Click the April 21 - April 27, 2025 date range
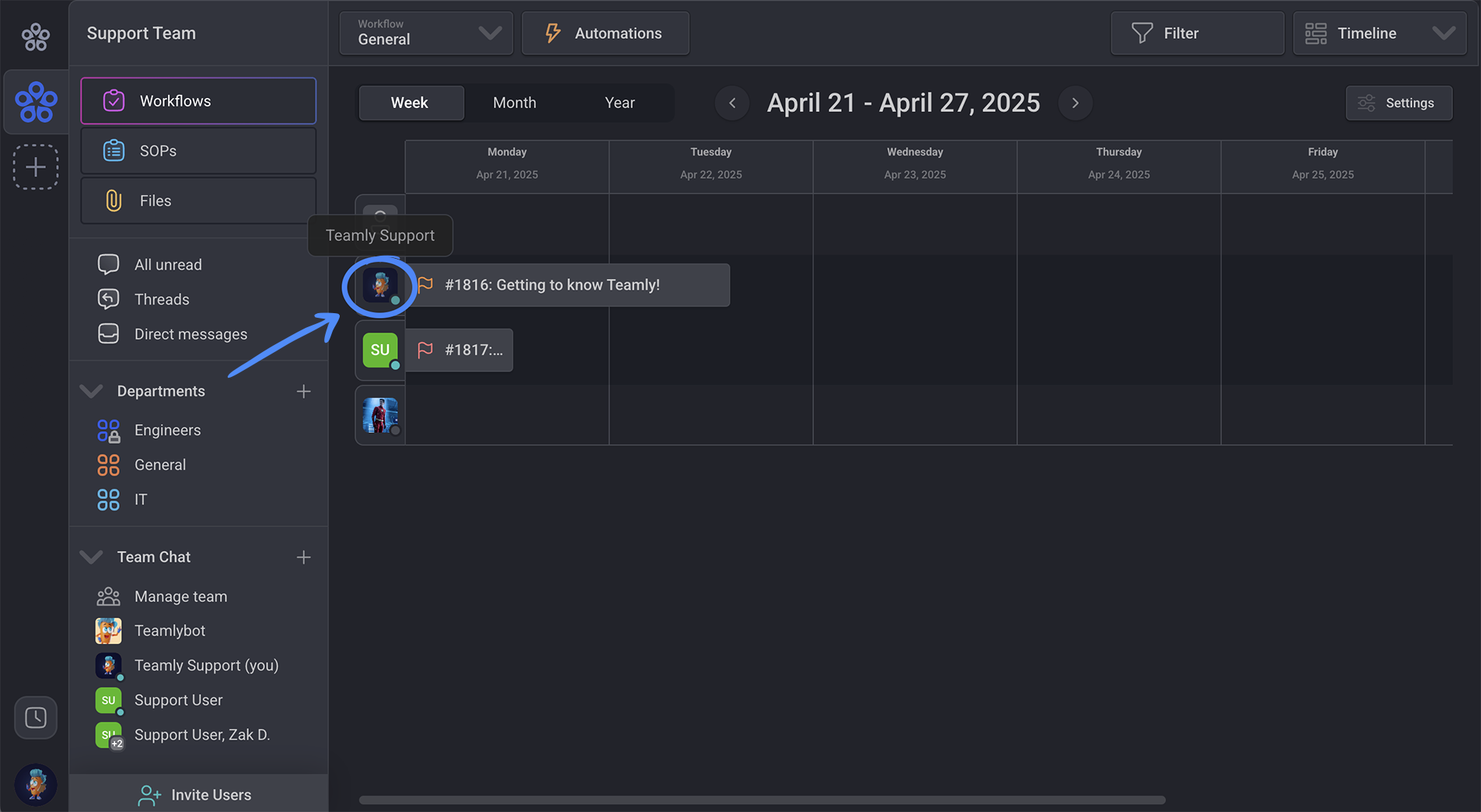Image resolution: width=1481 pixels, height=812 pixels. coord(903,103)
